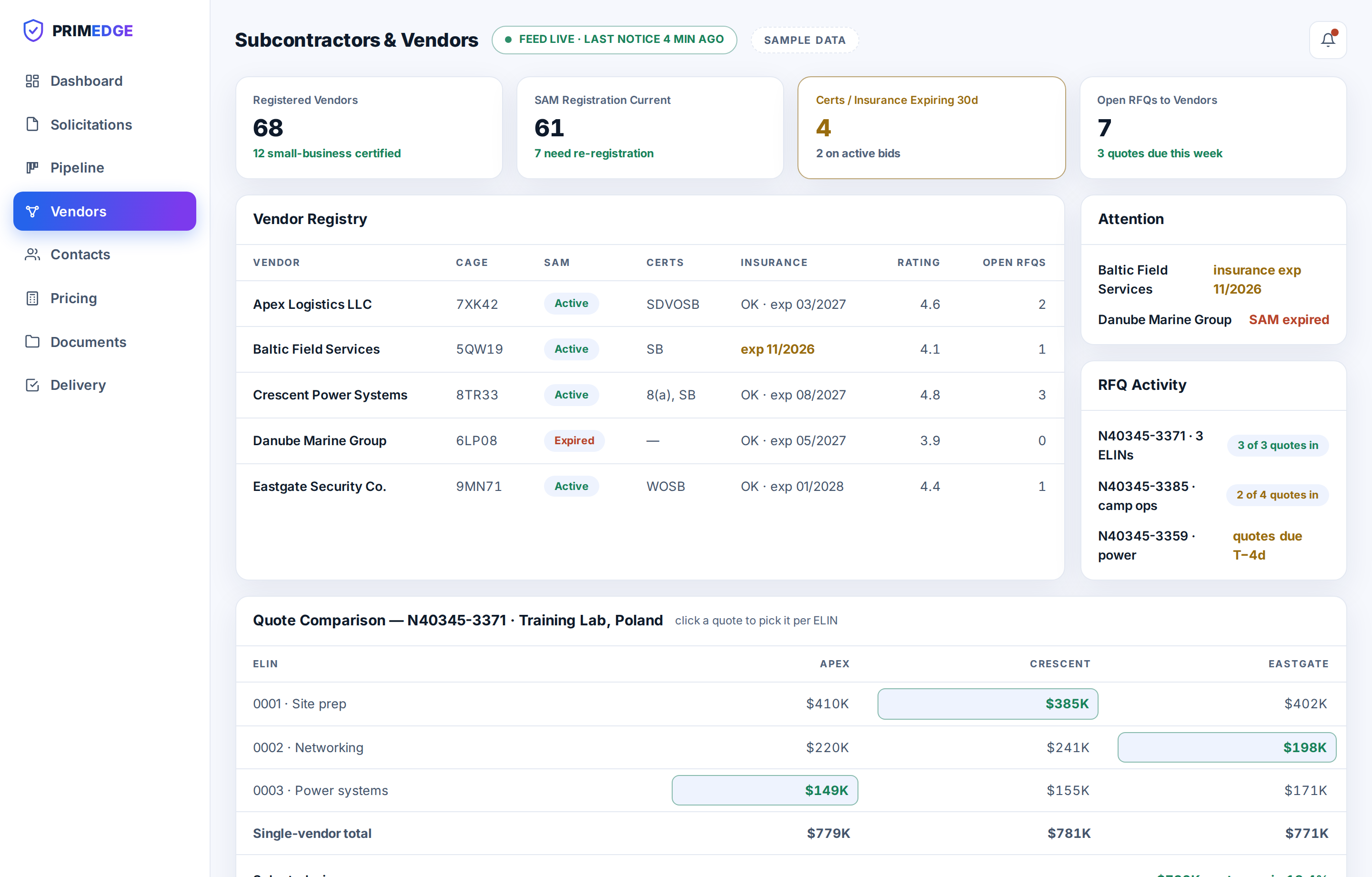Click the Delivery checkbox icon

tap(32, 385)
